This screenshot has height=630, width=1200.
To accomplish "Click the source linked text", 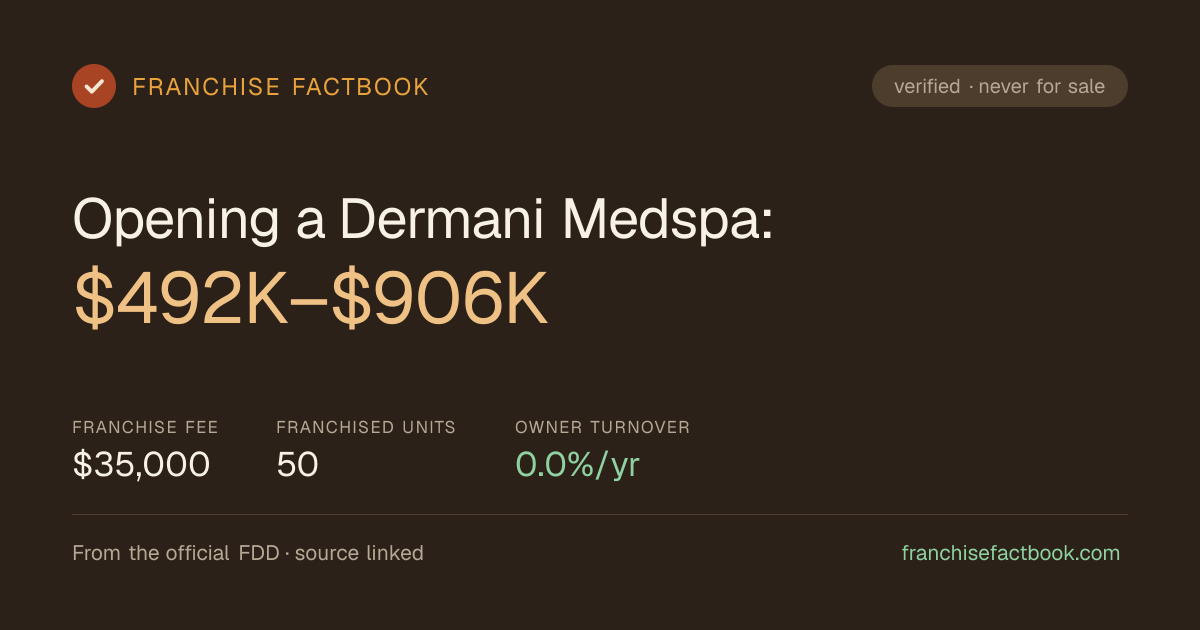I will pyautogui.click(x=359, y=553).
